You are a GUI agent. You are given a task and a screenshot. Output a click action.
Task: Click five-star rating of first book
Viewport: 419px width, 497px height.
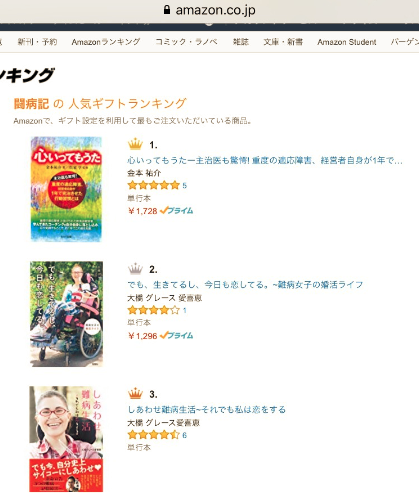point(154,185)
